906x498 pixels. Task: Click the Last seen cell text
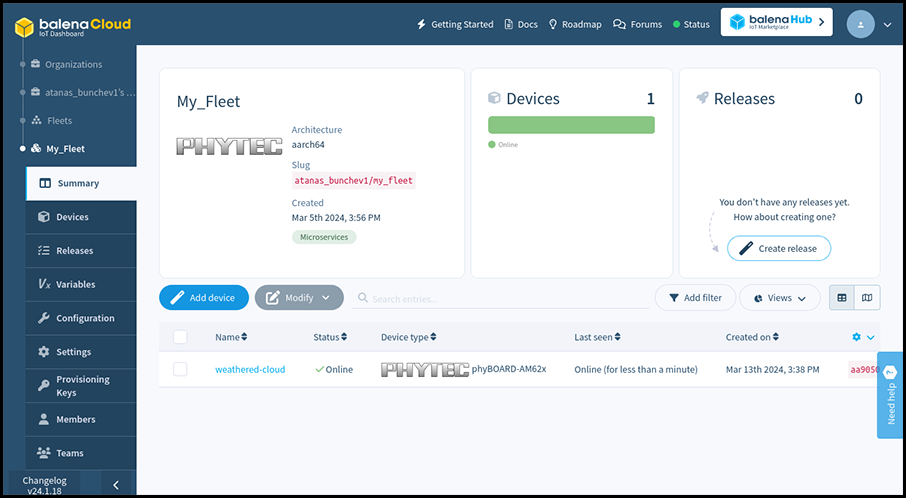[x=636, y=369]
